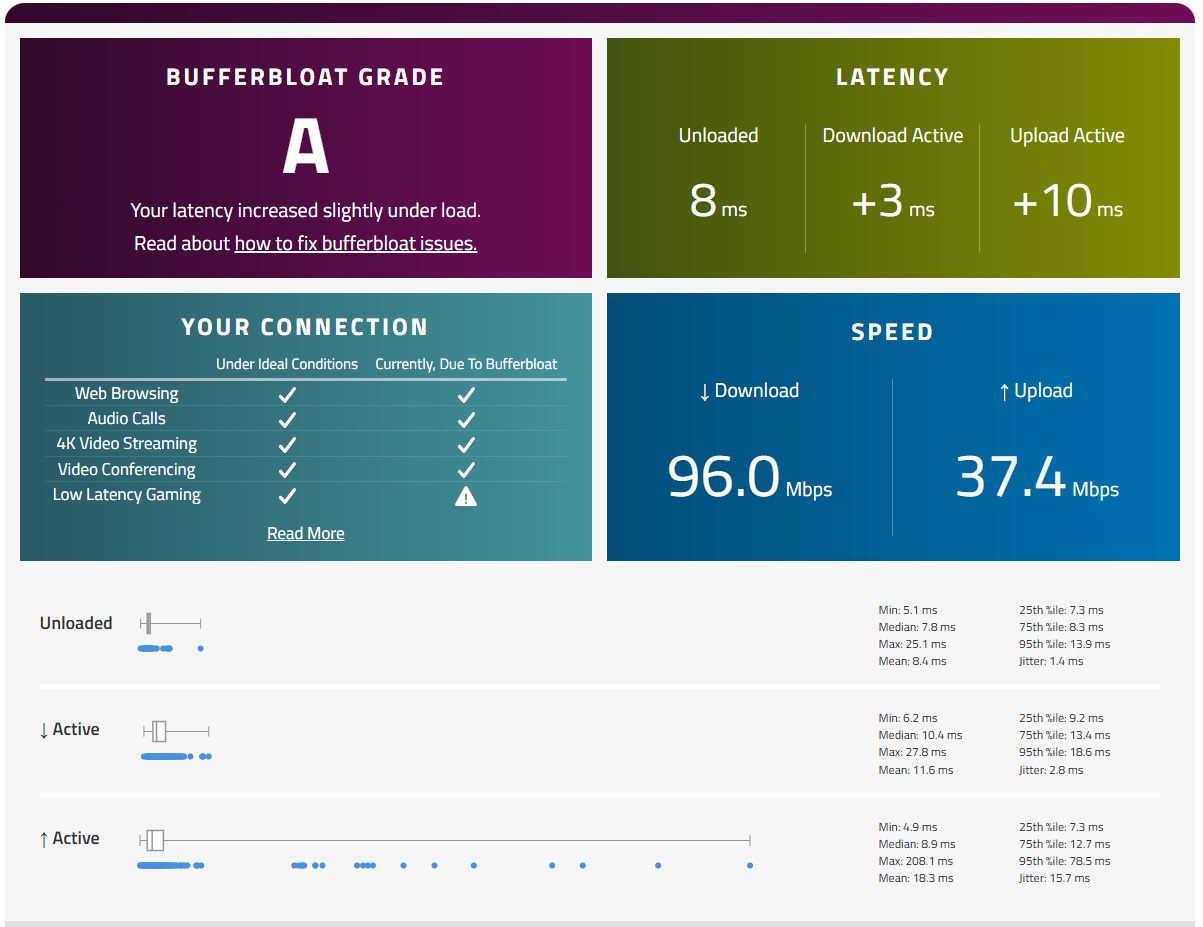
Task: Click the Audio Calls Under Ideal Conditions checkmark
Action: tap(287, 419)
